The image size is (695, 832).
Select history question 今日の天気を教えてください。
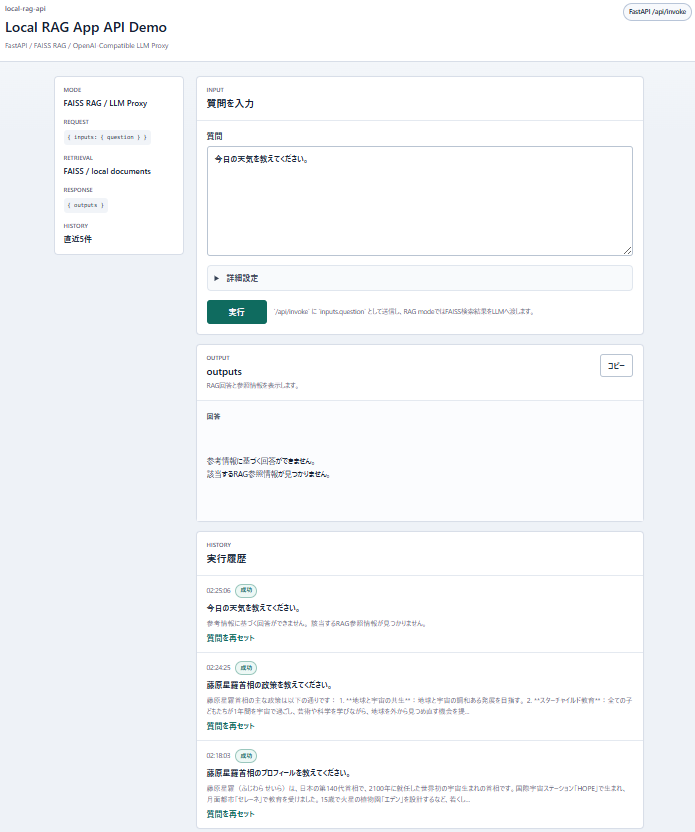(254, 608)
